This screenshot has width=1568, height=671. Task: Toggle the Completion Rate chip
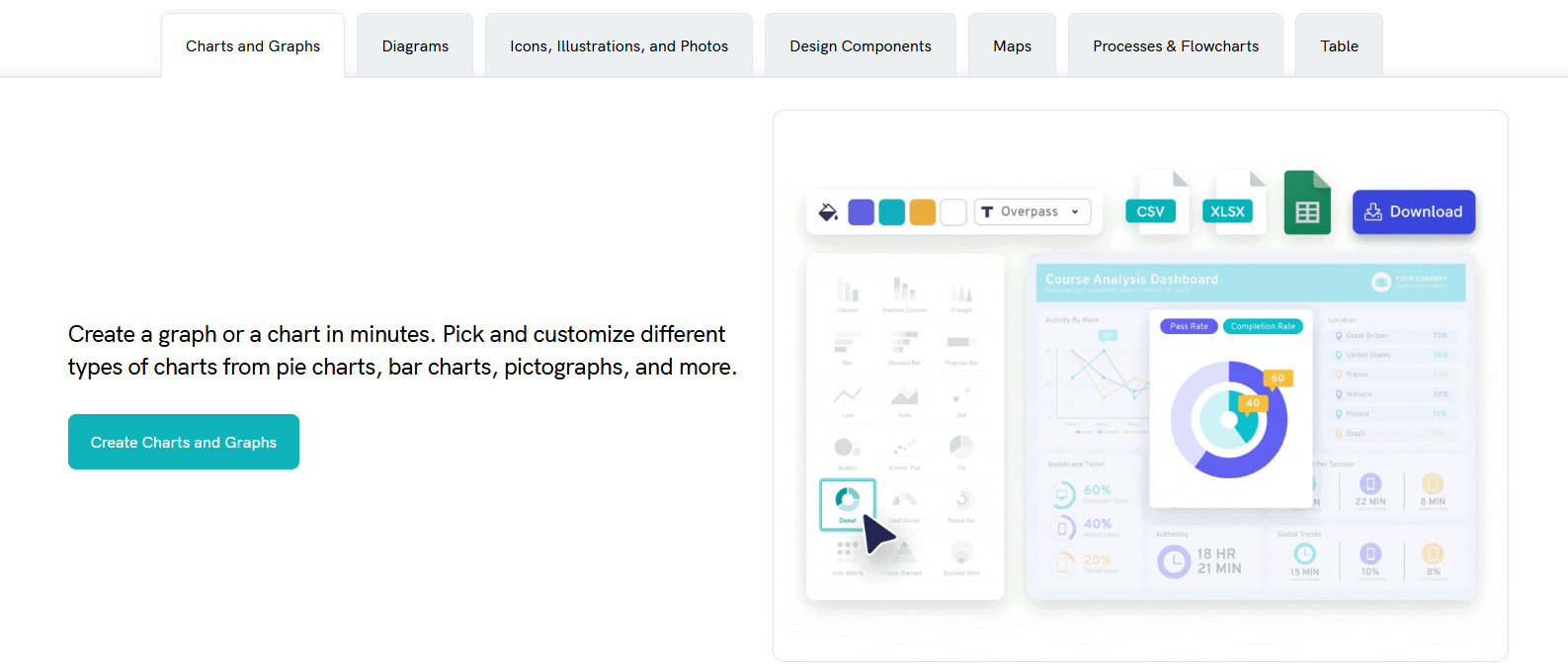(1263, 326)
